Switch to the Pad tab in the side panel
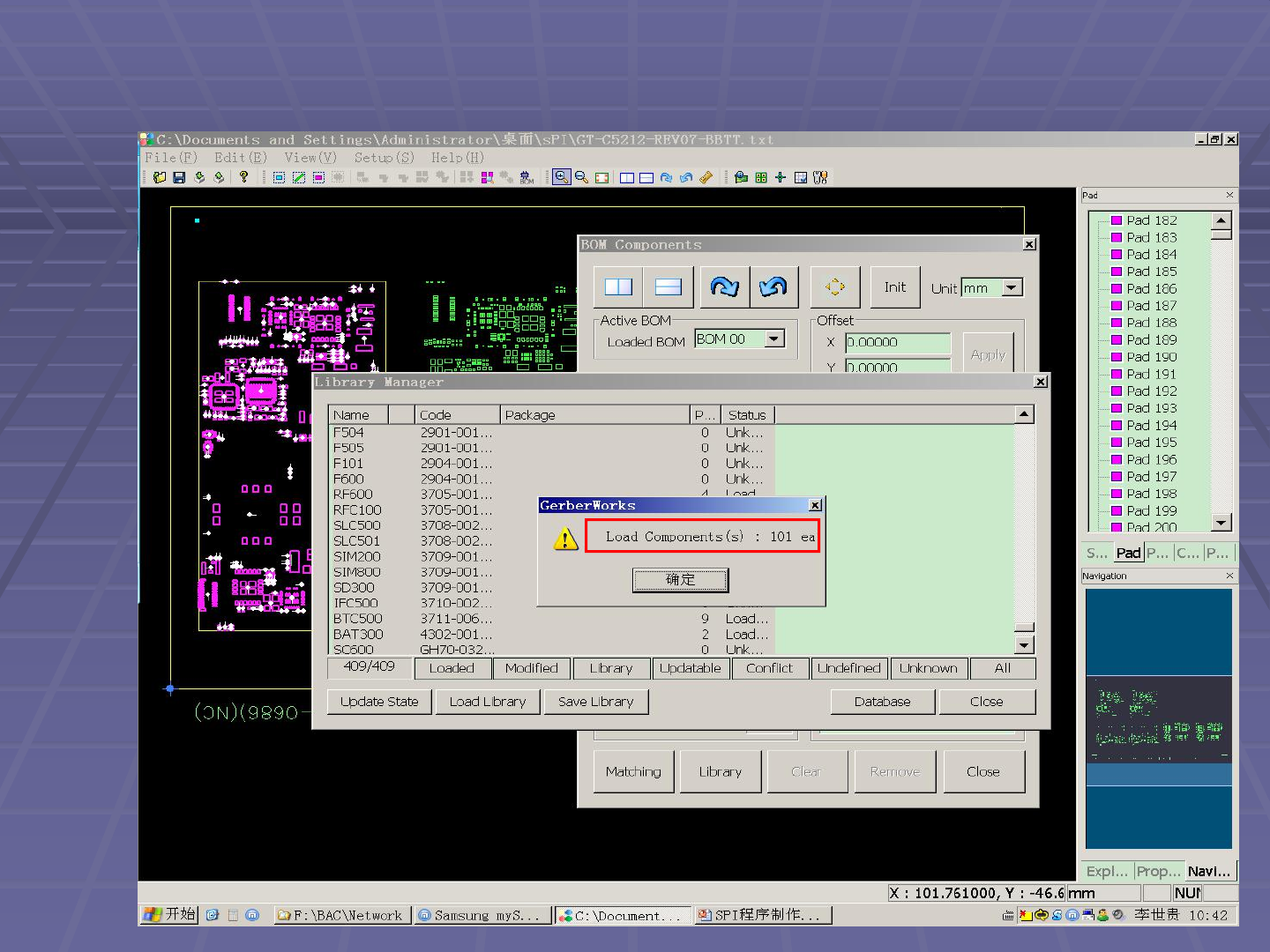Image resolution: width=1270 pixels, height=952 pixels. pyautogui.click(x=1128, y=553)
